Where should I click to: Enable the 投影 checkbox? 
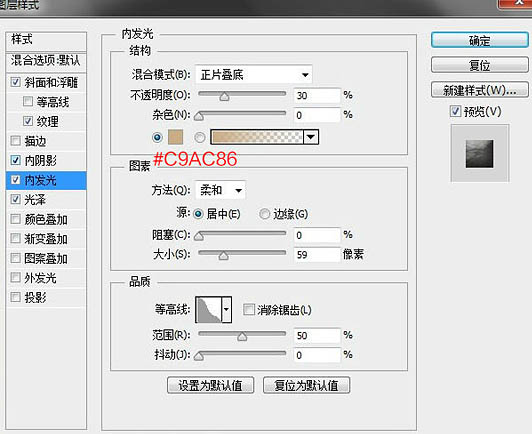(15, 297)
